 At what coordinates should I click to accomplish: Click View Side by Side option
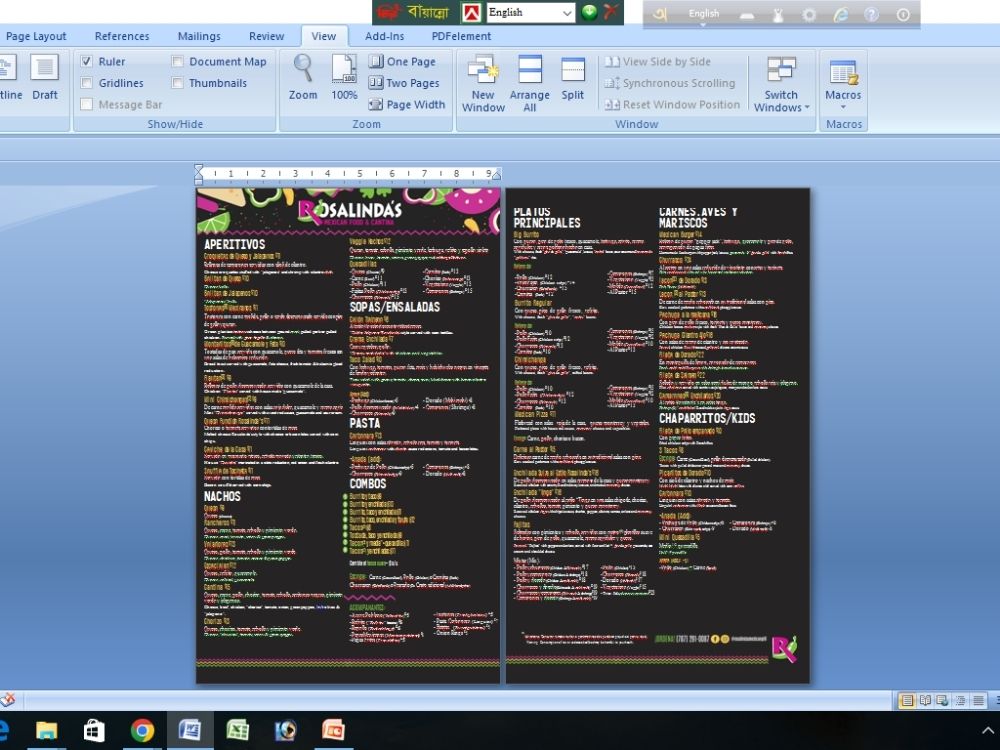point(658,61)
